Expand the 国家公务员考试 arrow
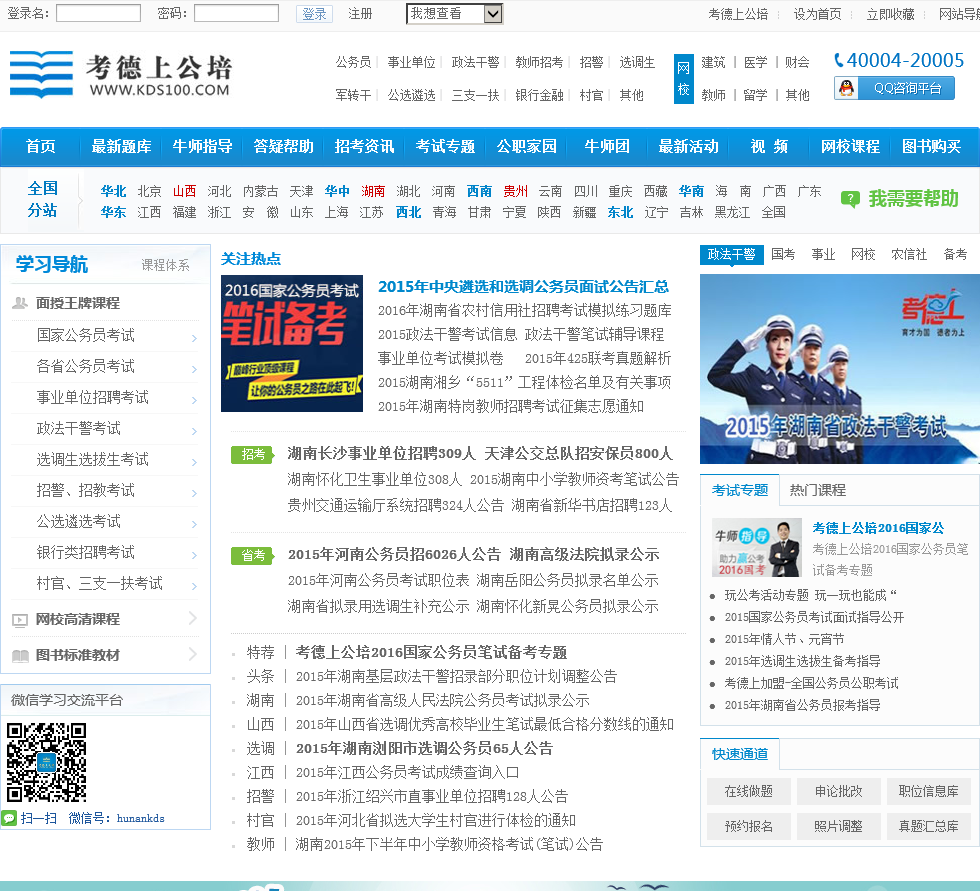Screen dimensions: 980x891 [x=194, y=338]
